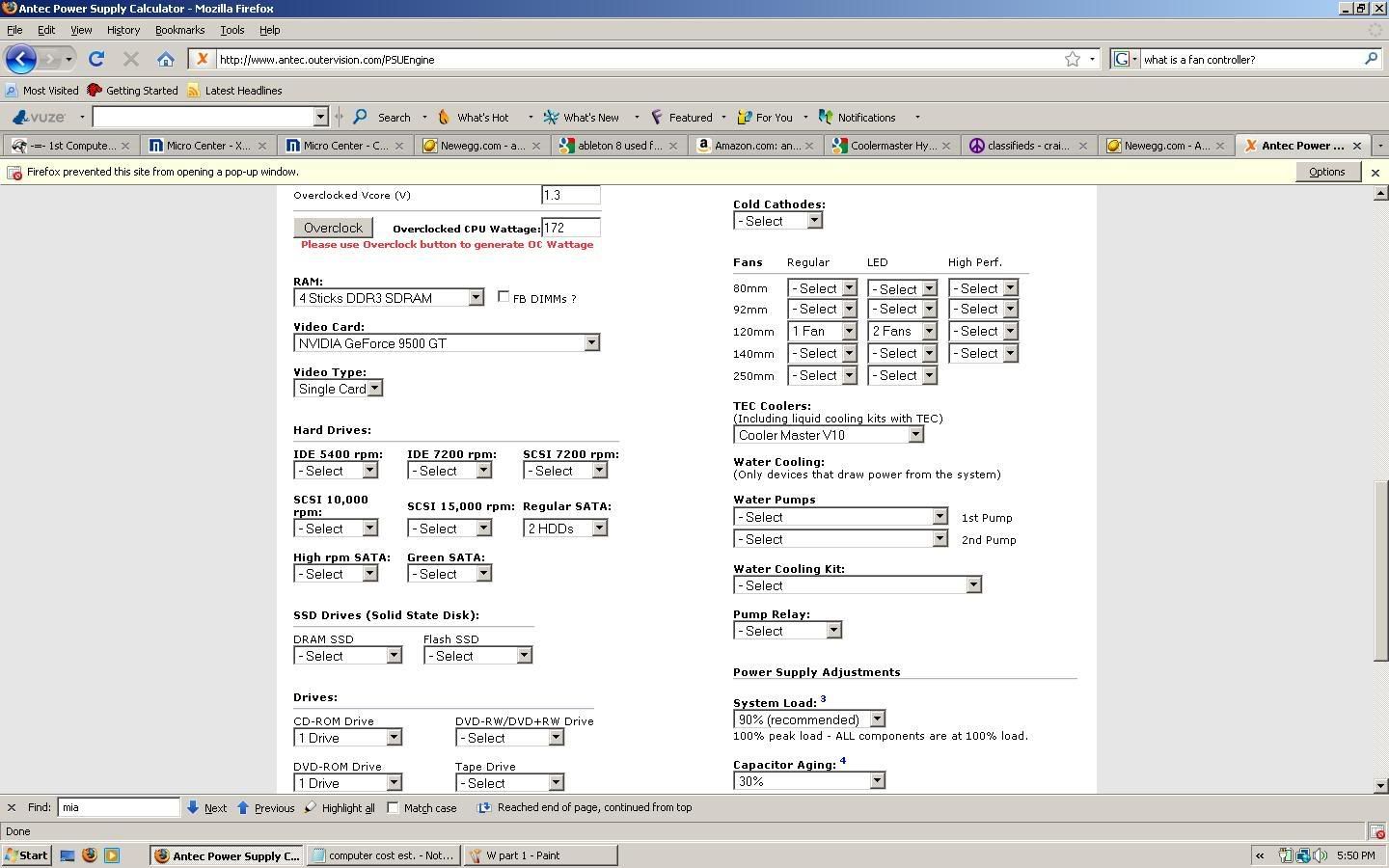This screenshot has height=868, width=1389.
Task: Click the Stop loading icon
Action: [131, 59]
